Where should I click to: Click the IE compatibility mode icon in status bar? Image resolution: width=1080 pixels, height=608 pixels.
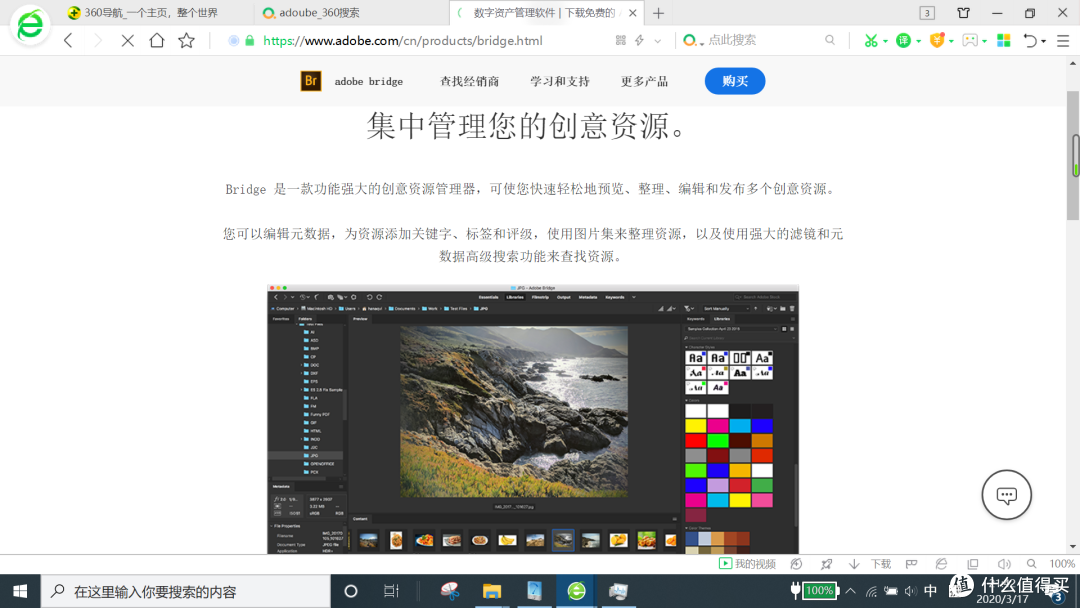(x=941, y=564)
